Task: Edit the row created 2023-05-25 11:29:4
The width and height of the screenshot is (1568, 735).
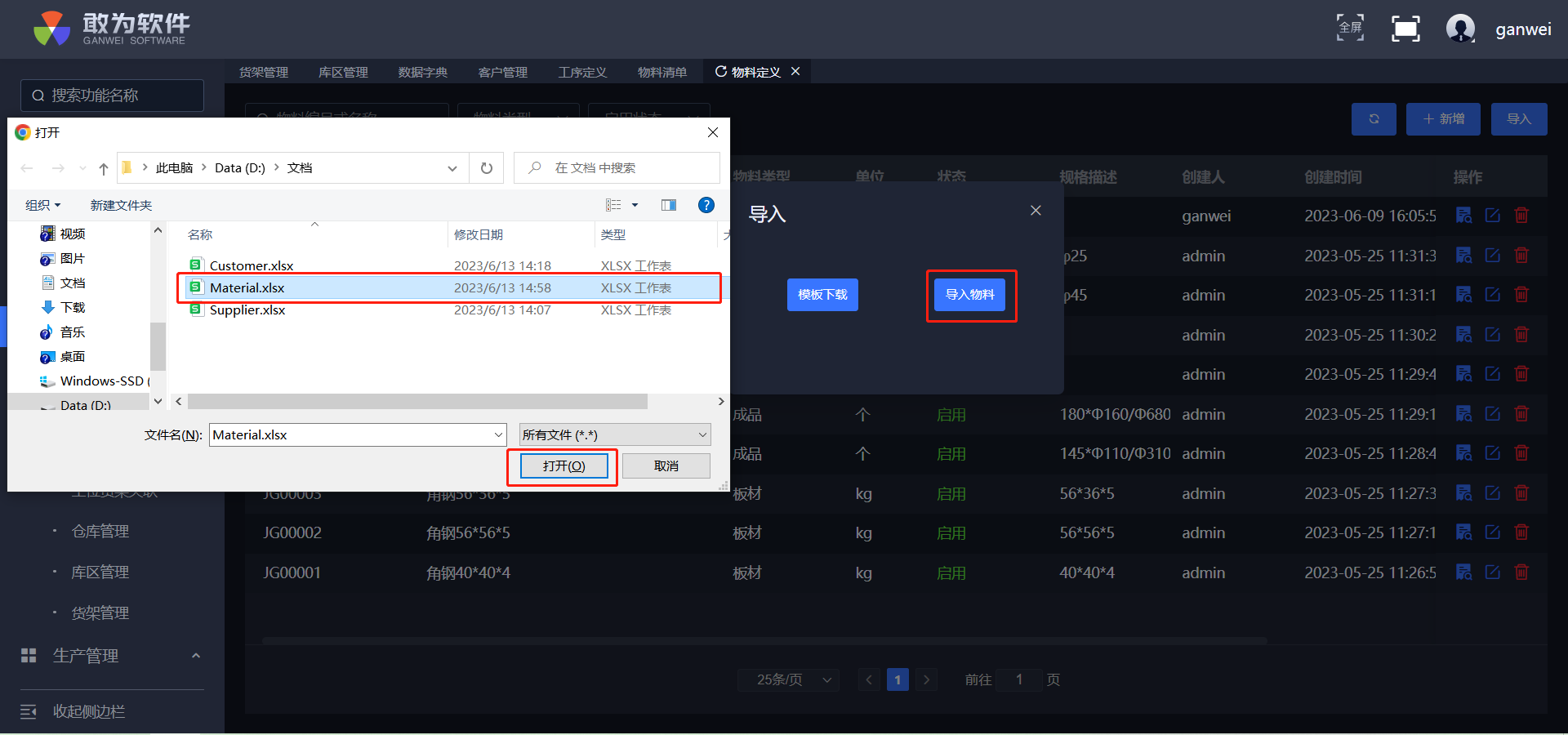Action: coord(1493,374)
